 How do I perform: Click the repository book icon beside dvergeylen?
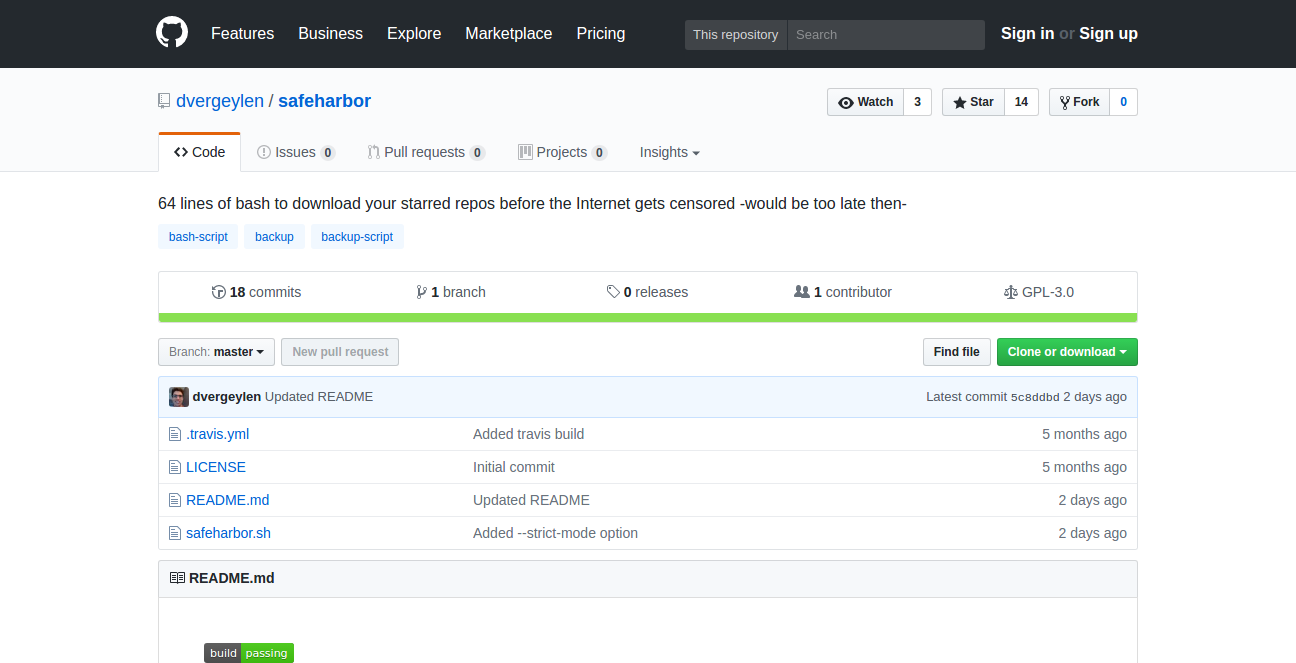tap(164, 101)
